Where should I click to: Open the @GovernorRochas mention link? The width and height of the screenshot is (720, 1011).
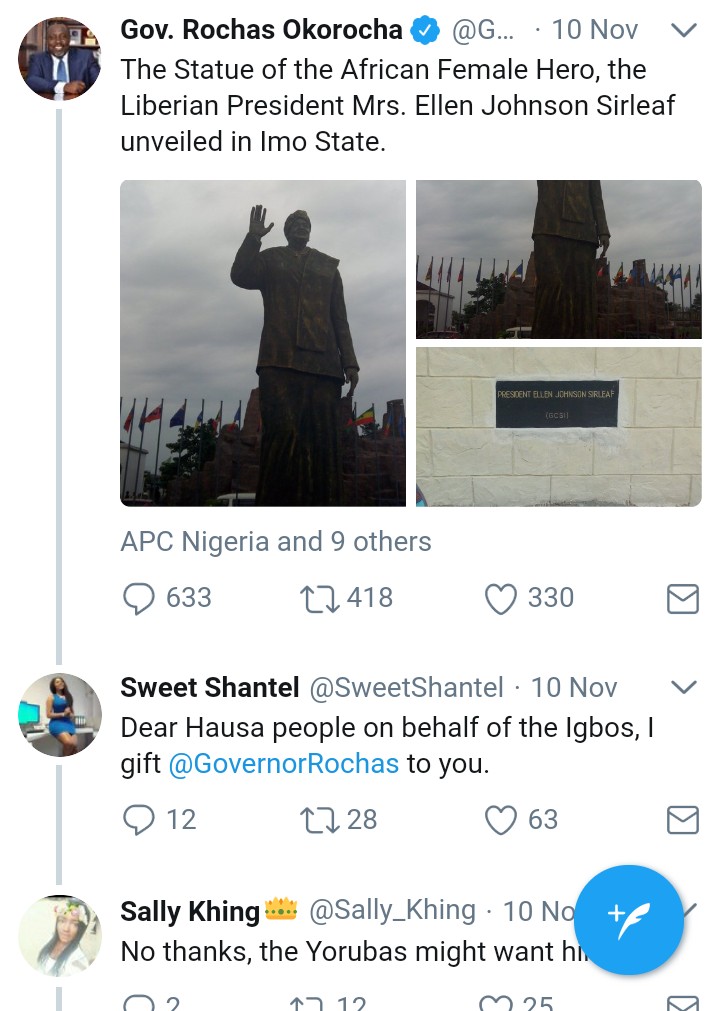[x=284, y=764]
